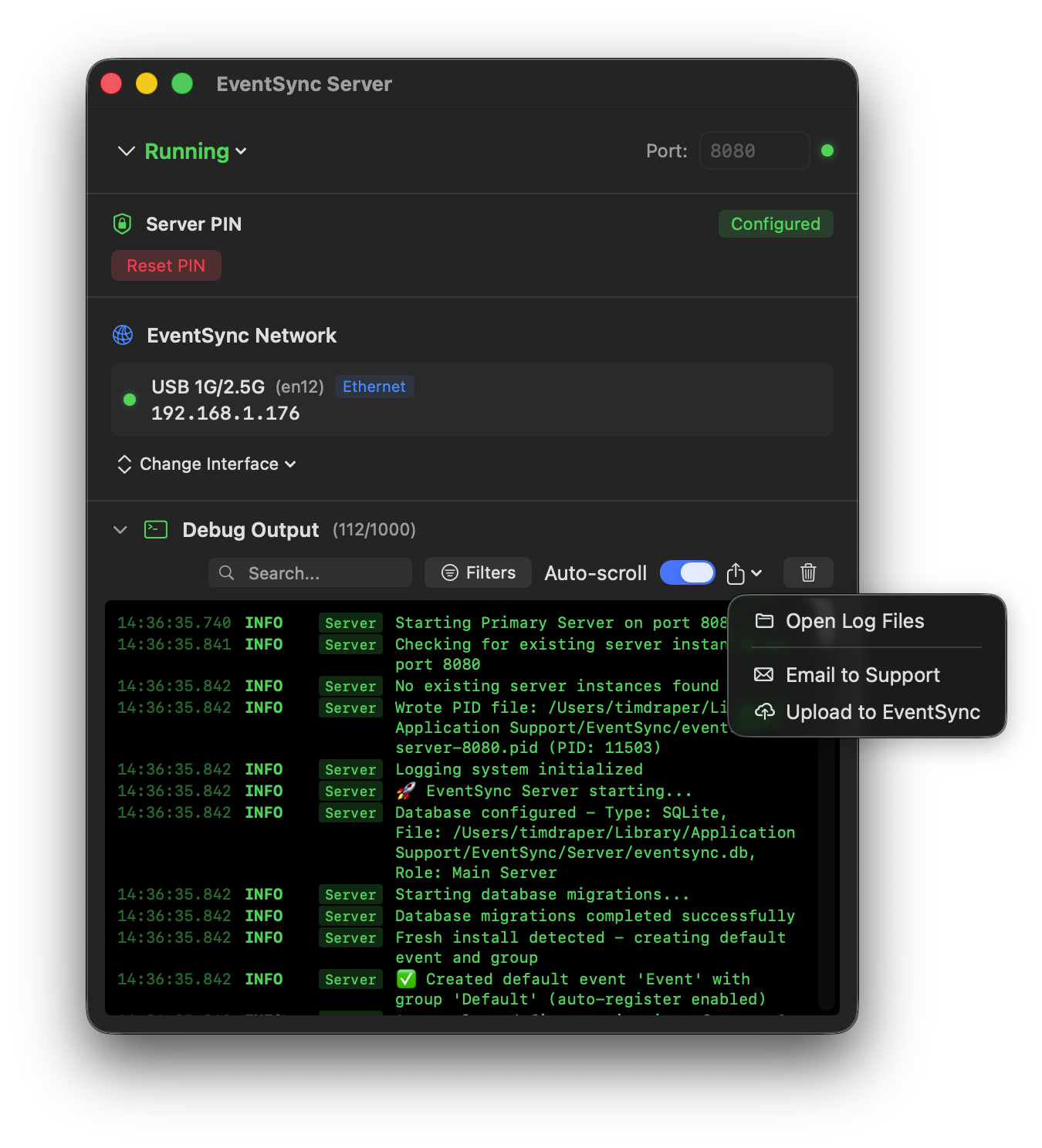Click the Debug Output terminal icon
Screen dimensions: 1042x1148
pyautogui.click(x=156, y=529)
